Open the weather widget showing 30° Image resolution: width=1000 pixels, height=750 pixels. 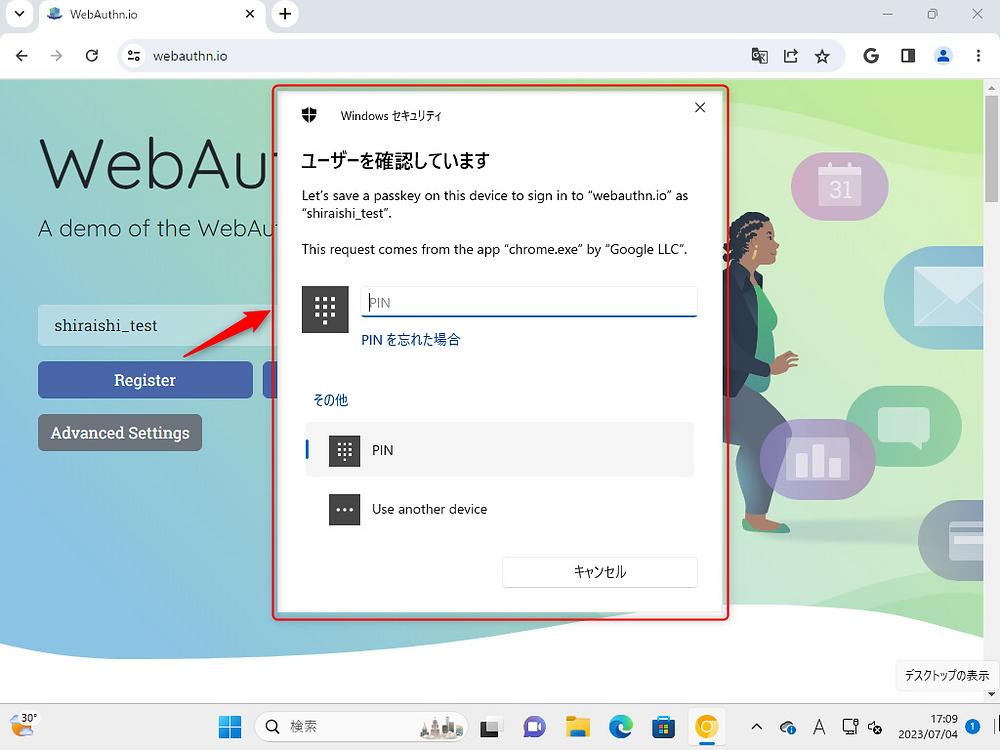point(24,725)
